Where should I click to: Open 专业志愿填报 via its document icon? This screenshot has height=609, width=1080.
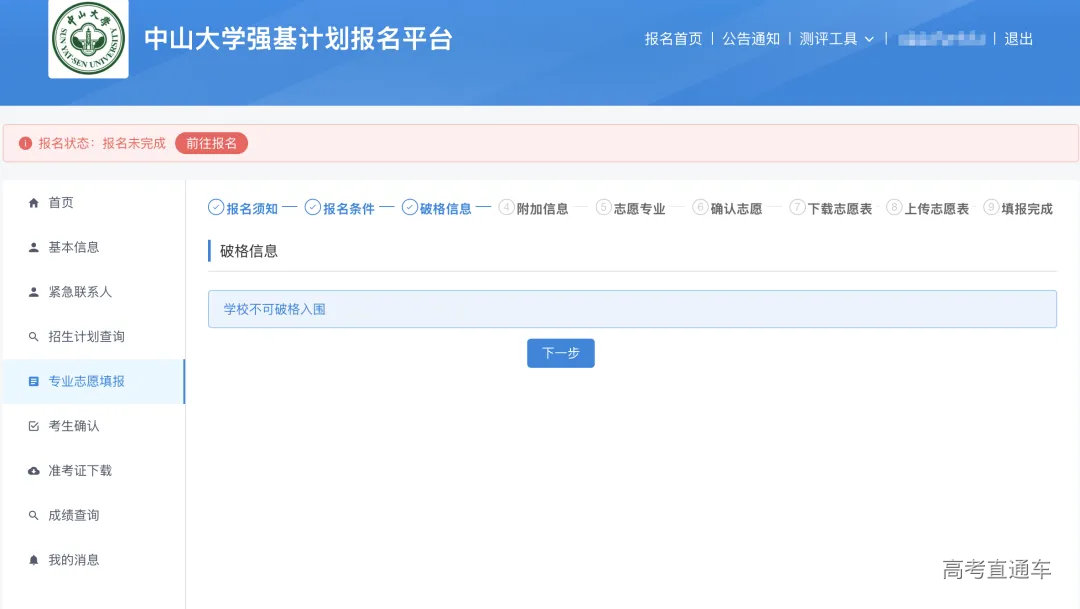(x=34, y=381)
